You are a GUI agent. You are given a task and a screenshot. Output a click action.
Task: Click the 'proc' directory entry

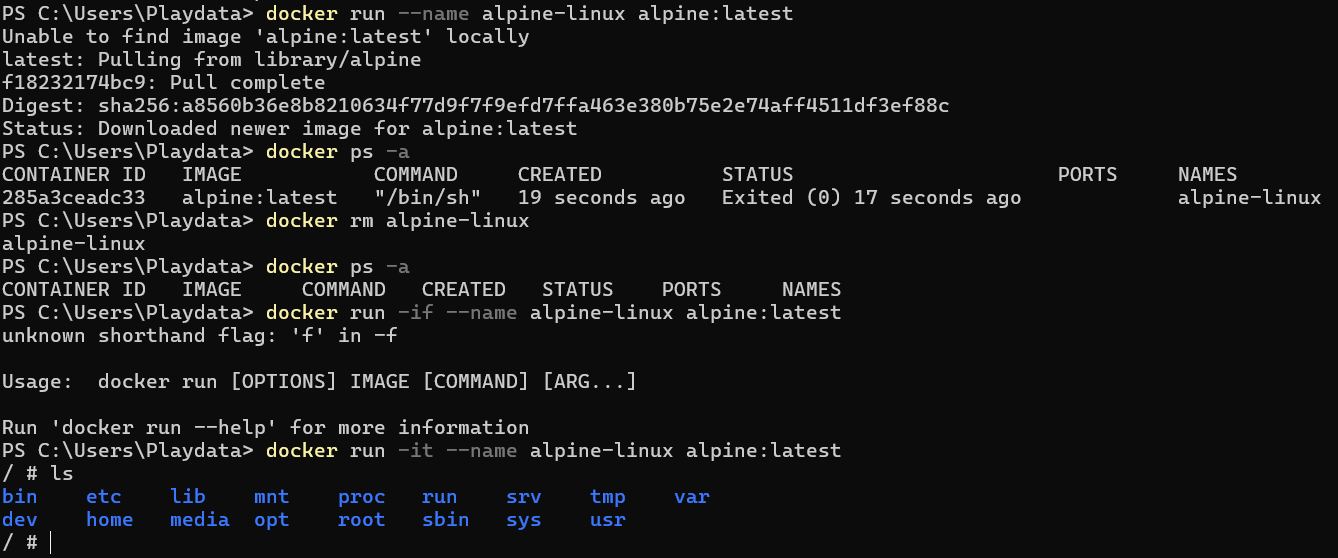pyautogui.click(x=362, y=497)
